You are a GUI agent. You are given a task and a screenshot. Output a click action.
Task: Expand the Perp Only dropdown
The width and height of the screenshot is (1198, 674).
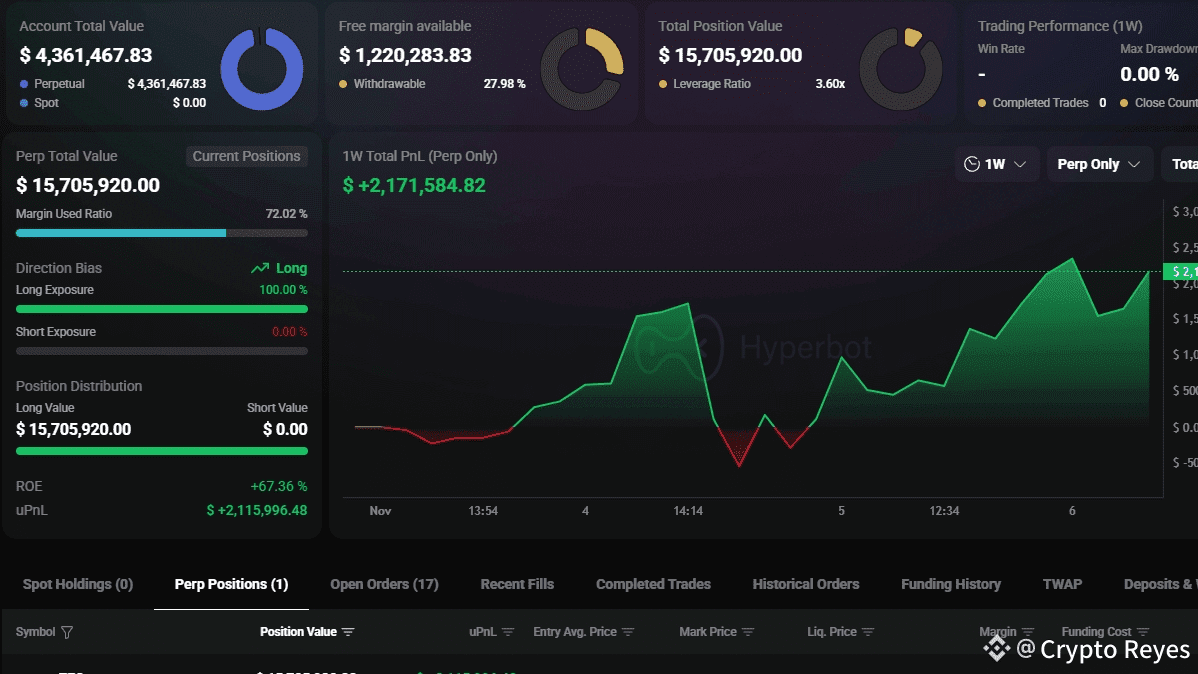1099,164
